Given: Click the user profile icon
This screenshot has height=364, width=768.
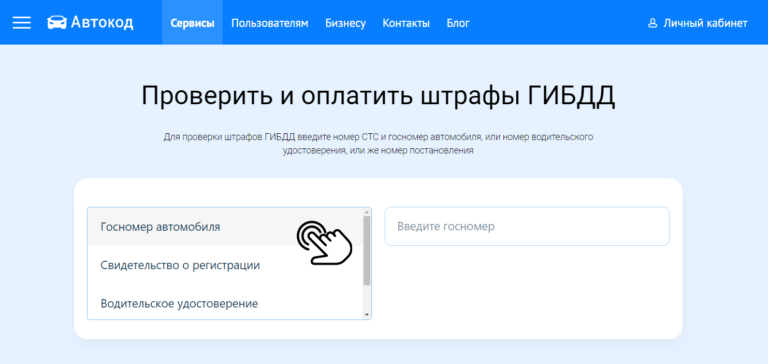Looking at the screenshot, I should 652,23.
